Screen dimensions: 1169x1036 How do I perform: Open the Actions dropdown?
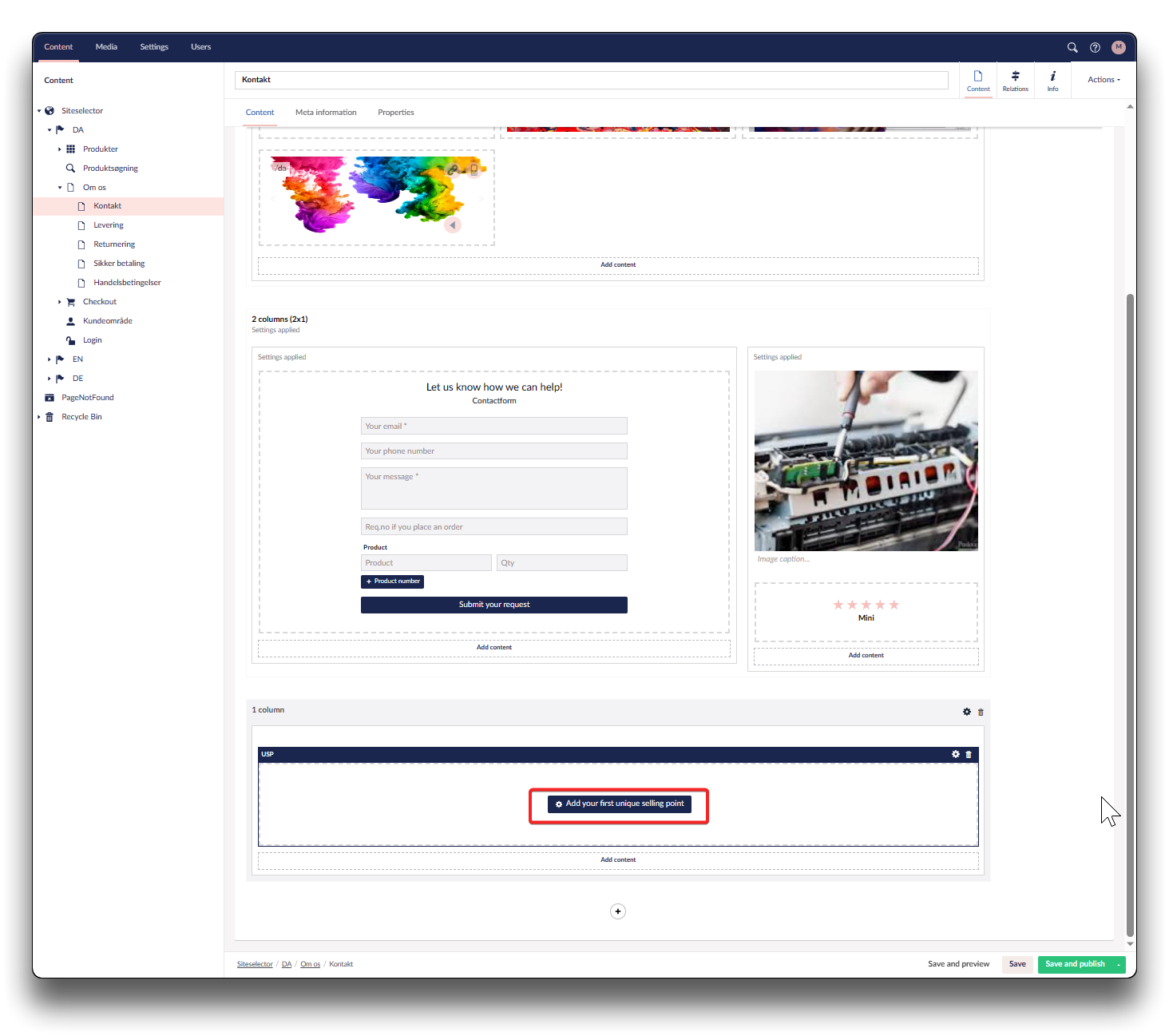coord(1104,80)
